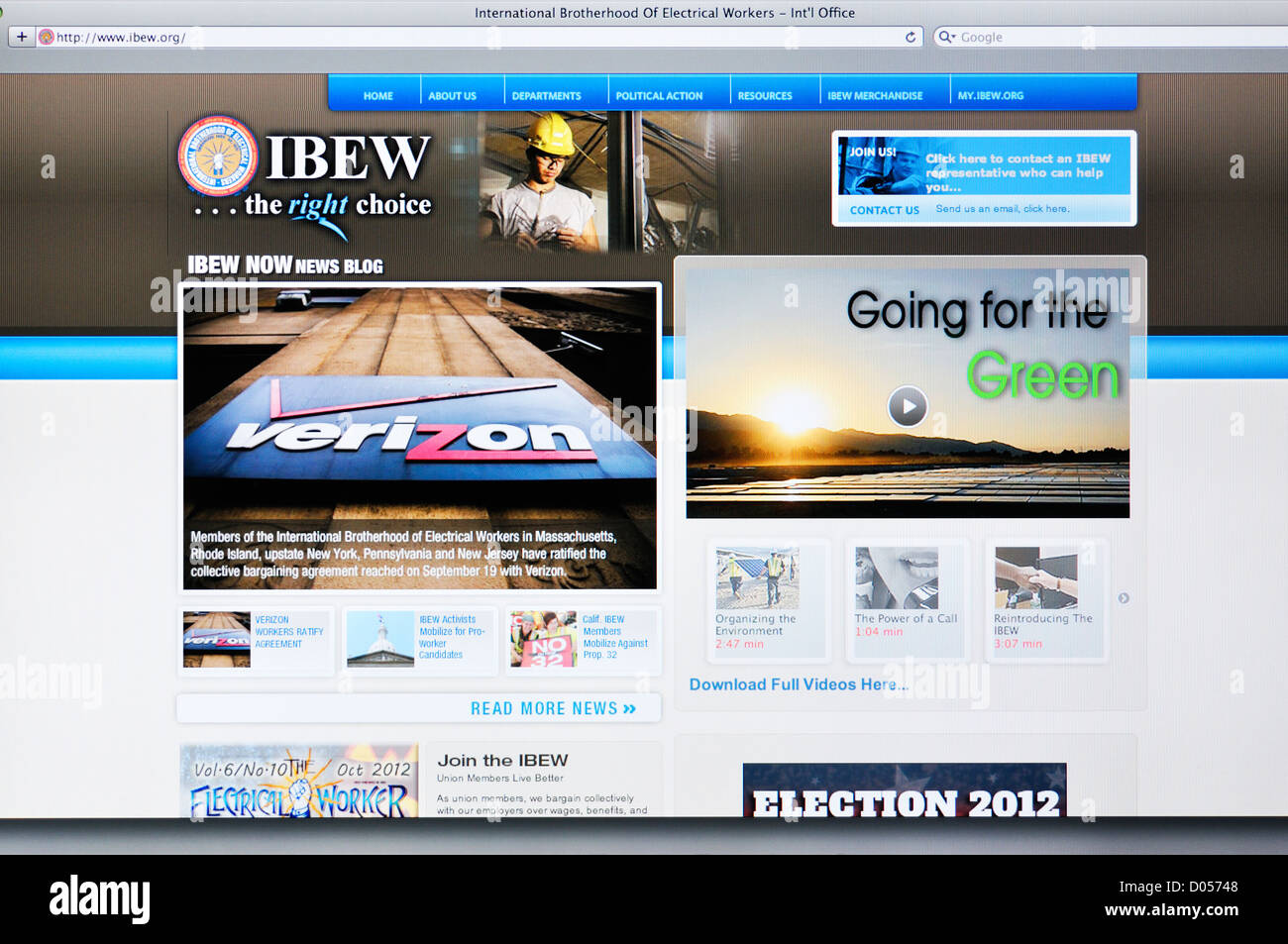The image size is (1288, 944).
Task: Open the Verizon featured news image
Action: [x=420, y=438]
